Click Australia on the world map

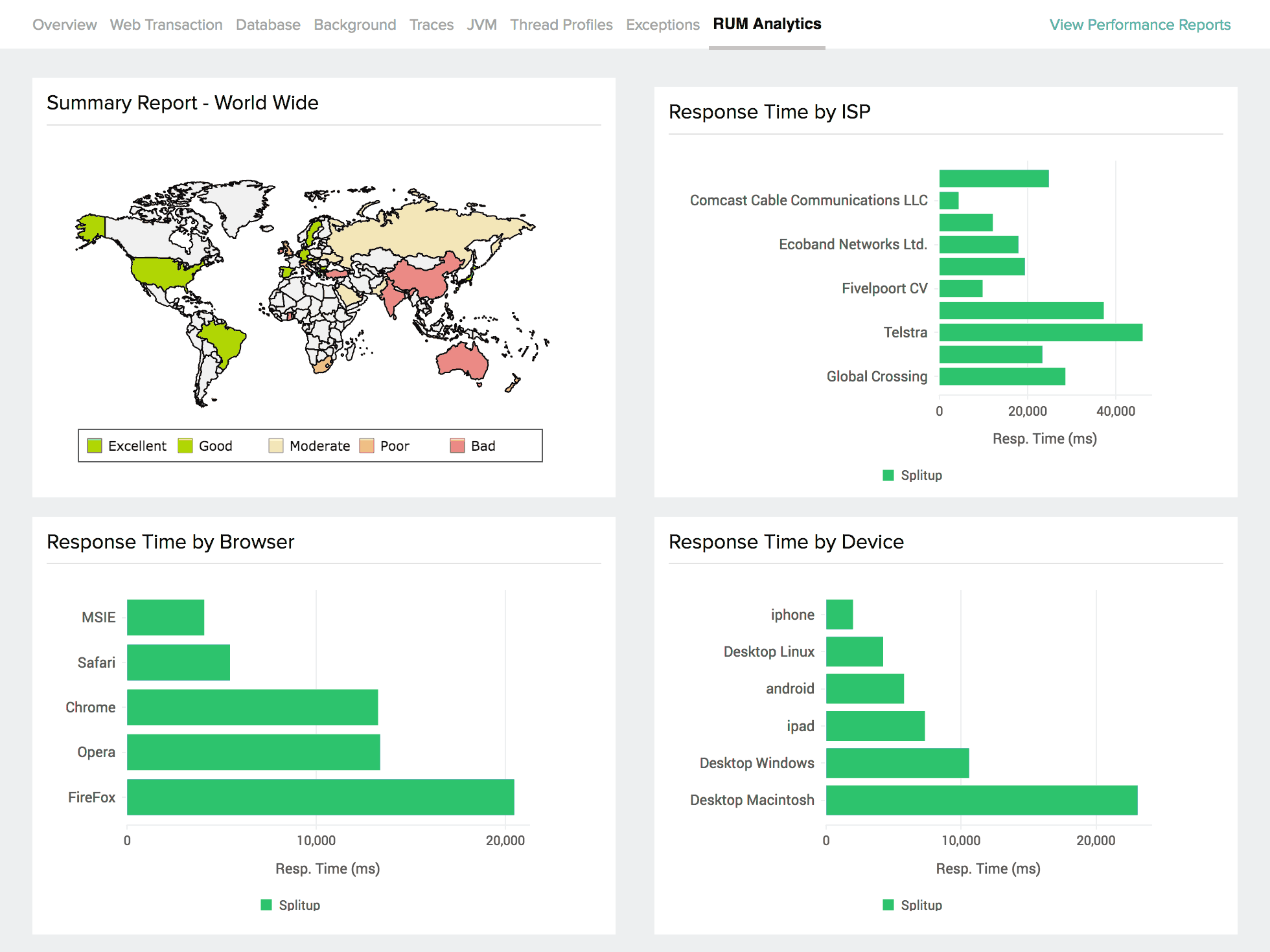coord(461,360)
